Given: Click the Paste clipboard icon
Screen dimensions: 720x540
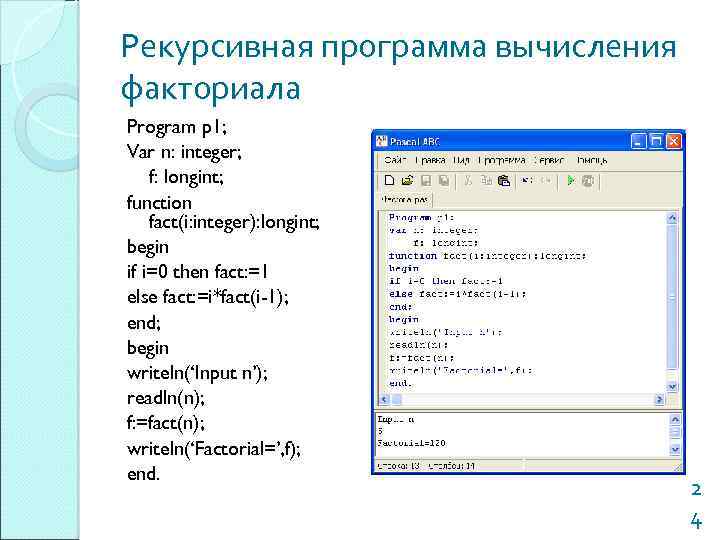Looking at the screenshot, I should tap(504, 180).
